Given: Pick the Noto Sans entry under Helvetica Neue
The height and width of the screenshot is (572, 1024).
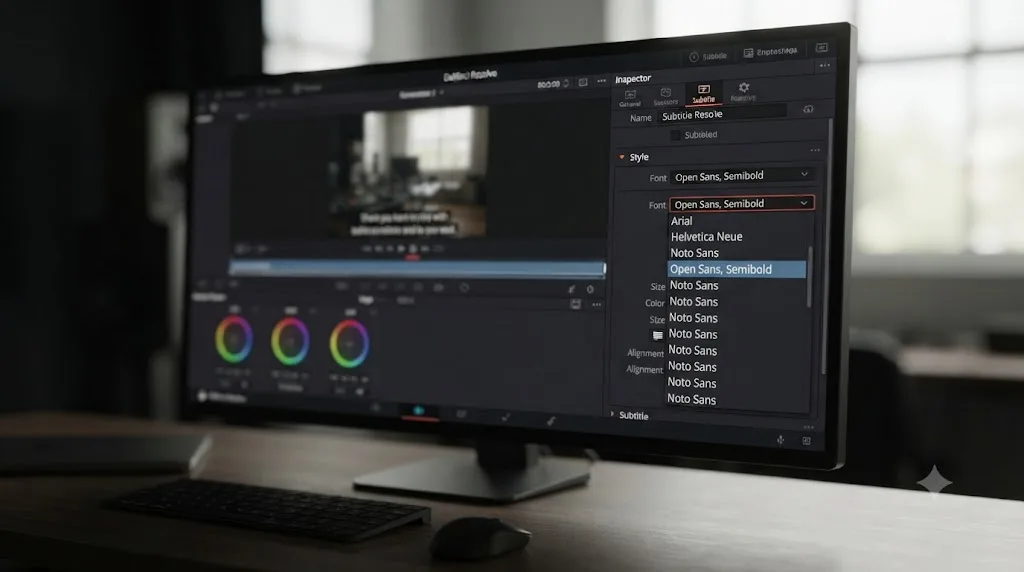Looking at the screenshot, I should point(694,253).
